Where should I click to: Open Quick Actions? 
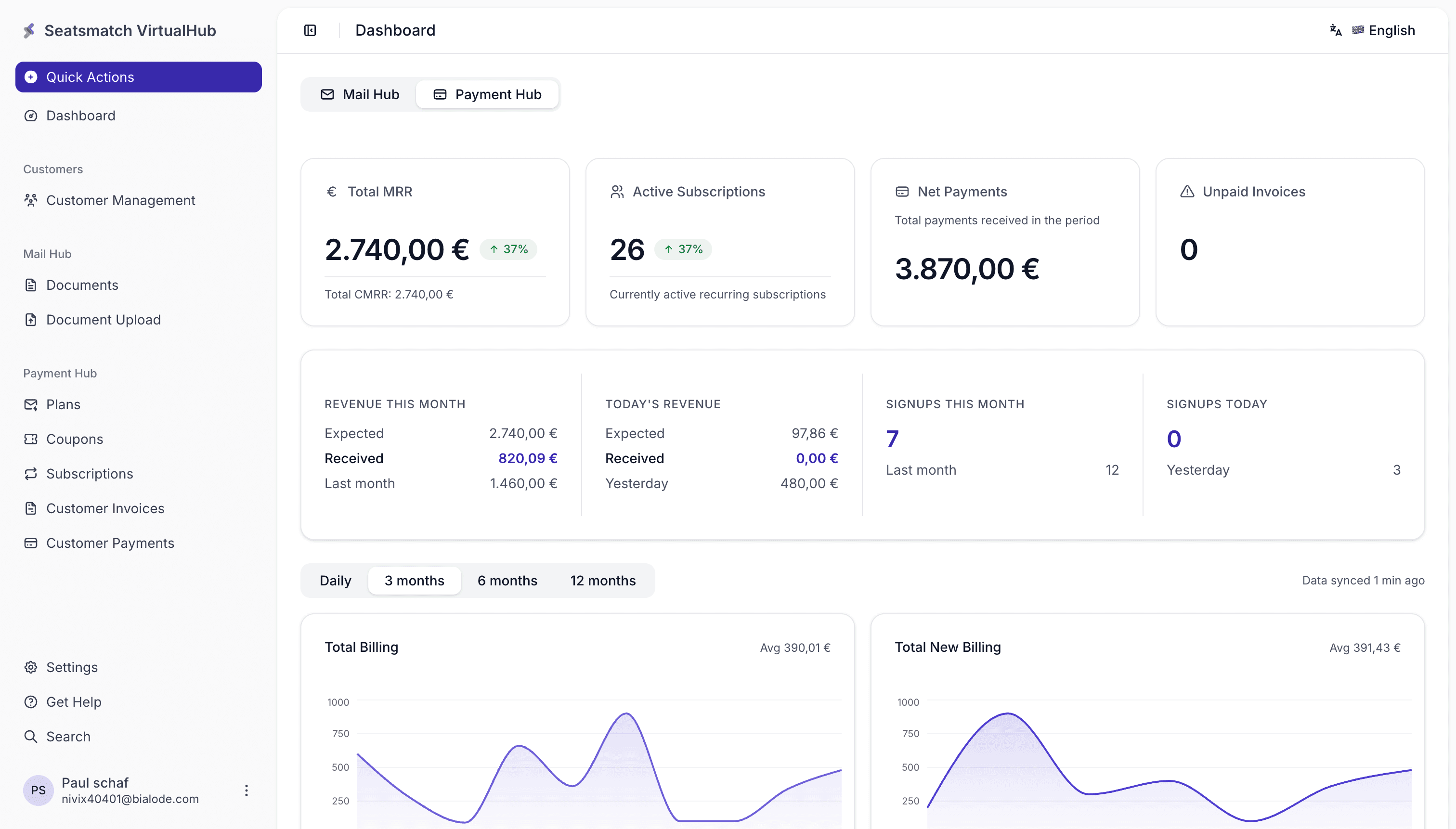click(138, 77)
